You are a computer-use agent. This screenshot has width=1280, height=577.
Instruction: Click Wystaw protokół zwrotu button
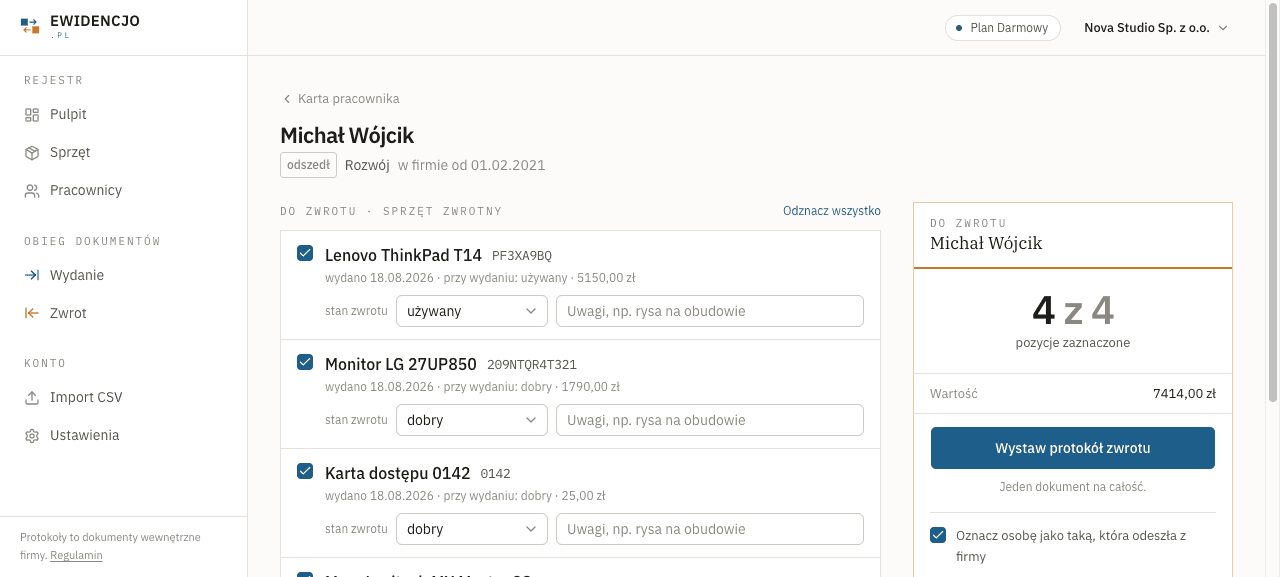coord(1073,448)
